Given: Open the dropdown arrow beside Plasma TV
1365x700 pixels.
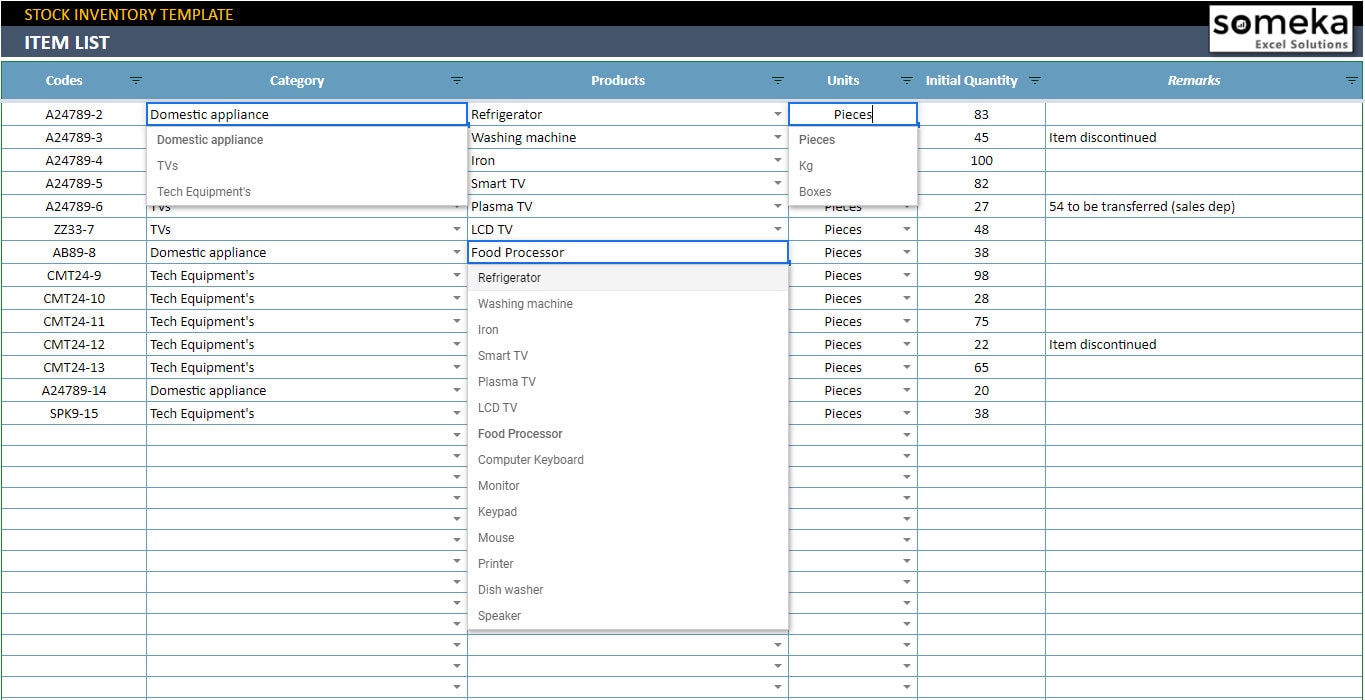Looking at the screenshot, I should pos(778,206).
